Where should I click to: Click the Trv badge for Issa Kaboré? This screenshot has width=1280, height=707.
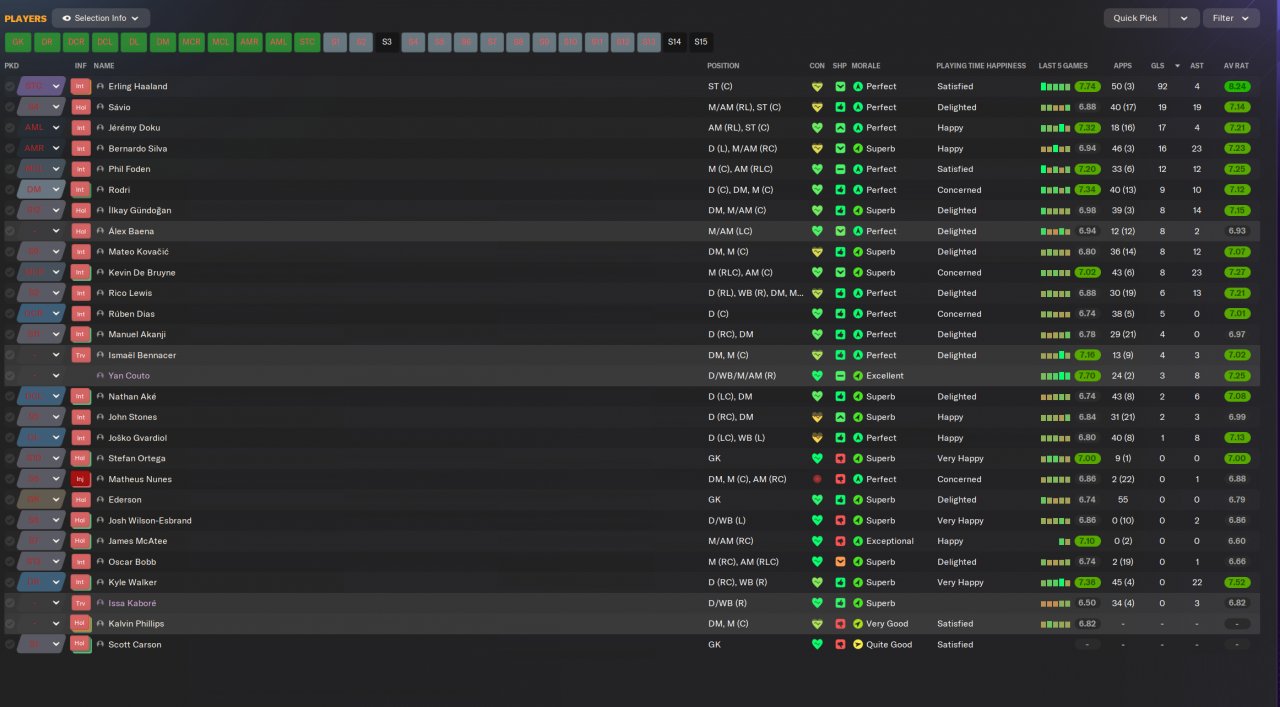pos(81,603)
